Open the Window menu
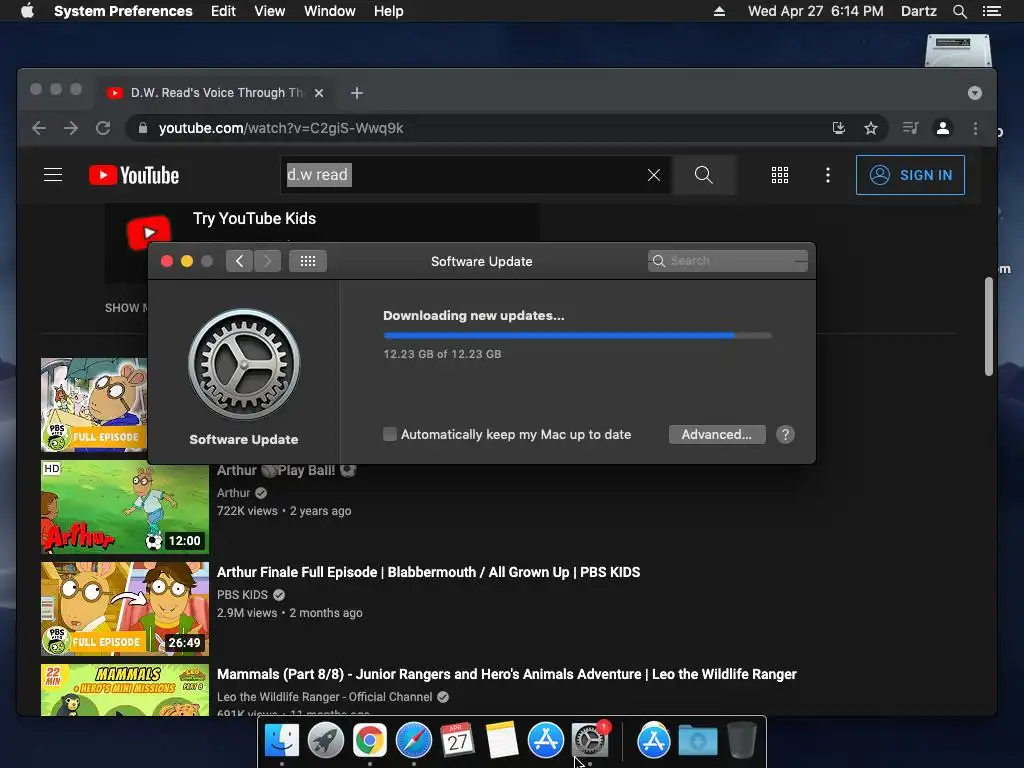The image size is (1024, 768). click(329, 11)
